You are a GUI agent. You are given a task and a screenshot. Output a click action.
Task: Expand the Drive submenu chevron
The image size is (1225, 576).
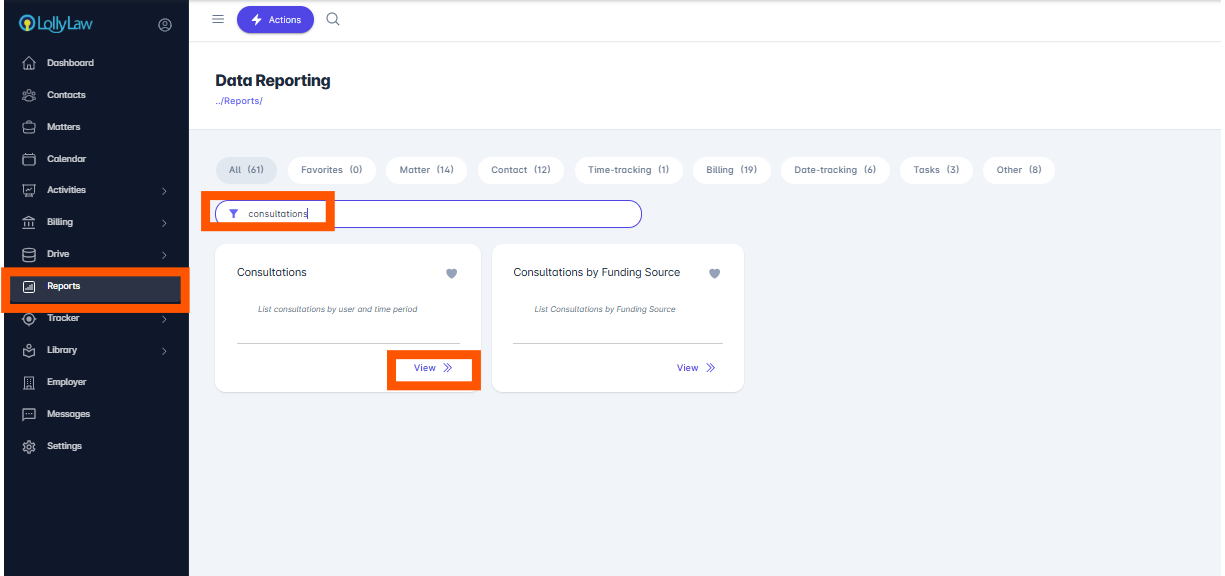(164, 255)
